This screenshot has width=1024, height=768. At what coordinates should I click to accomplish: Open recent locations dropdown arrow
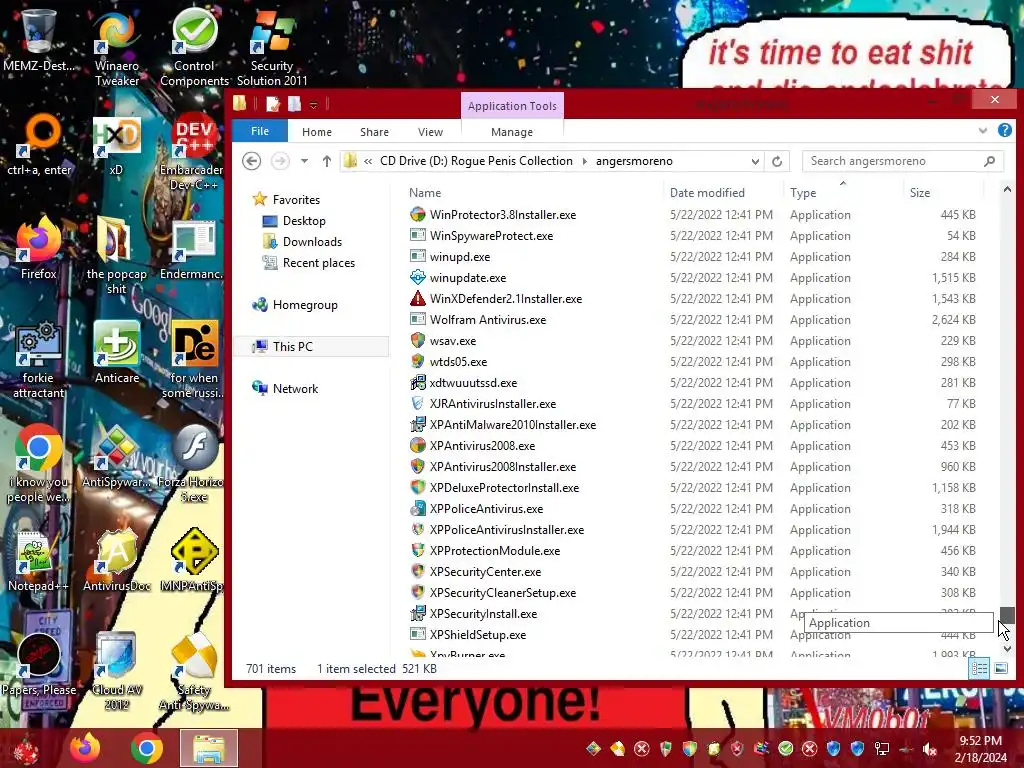(304, 161)
